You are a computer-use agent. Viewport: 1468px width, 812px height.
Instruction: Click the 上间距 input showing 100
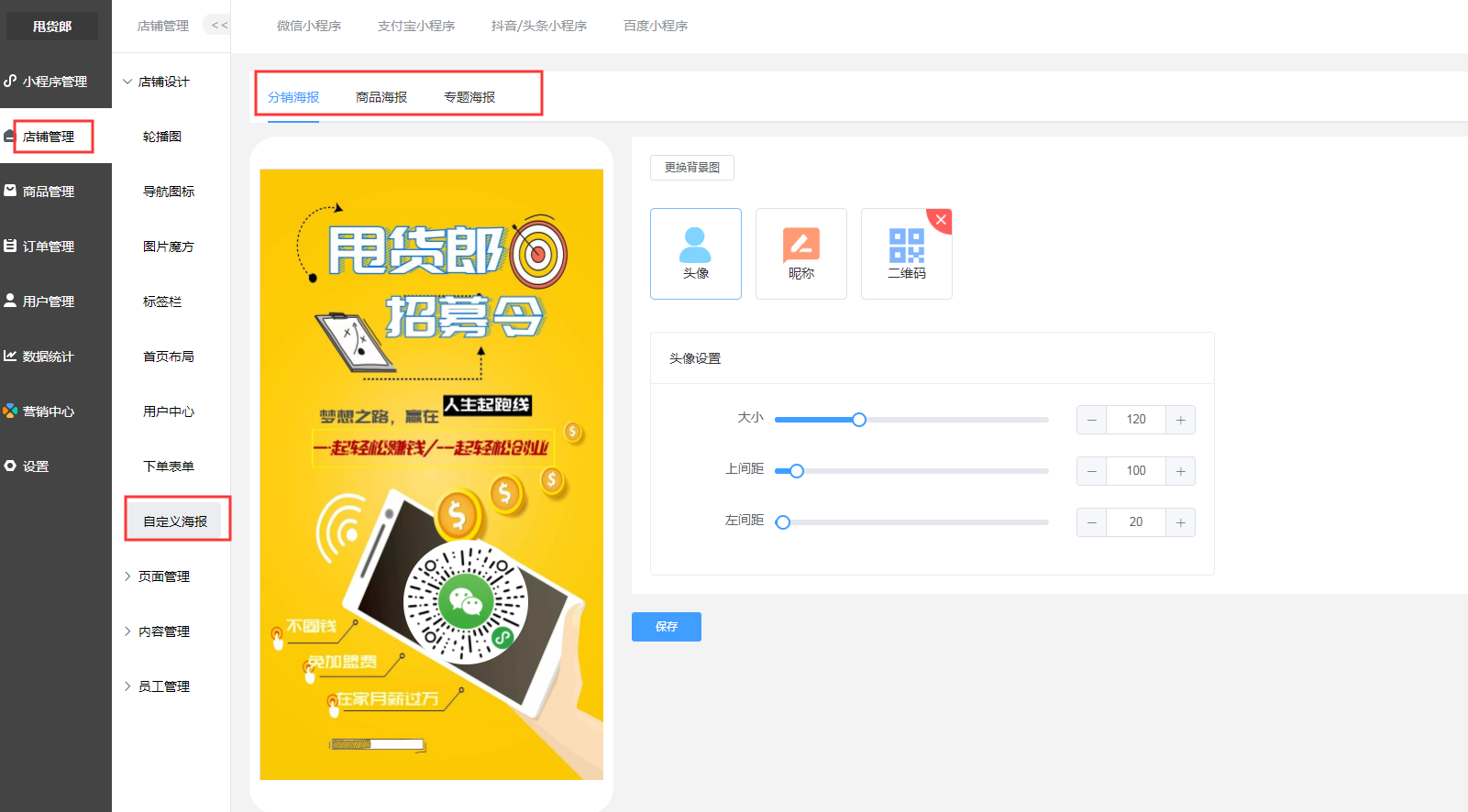click(x=1136, y=471)
